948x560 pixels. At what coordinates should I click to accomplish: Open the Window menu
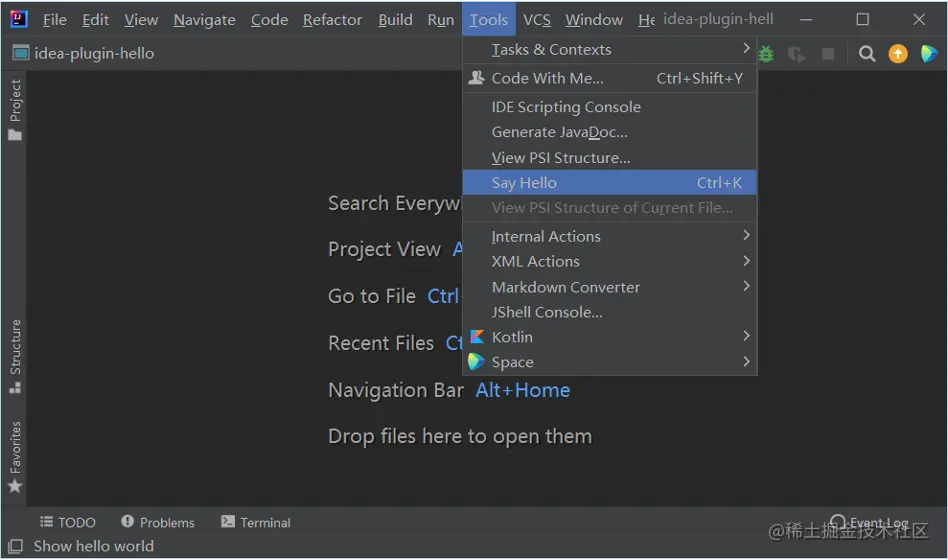tap(594, 20)
